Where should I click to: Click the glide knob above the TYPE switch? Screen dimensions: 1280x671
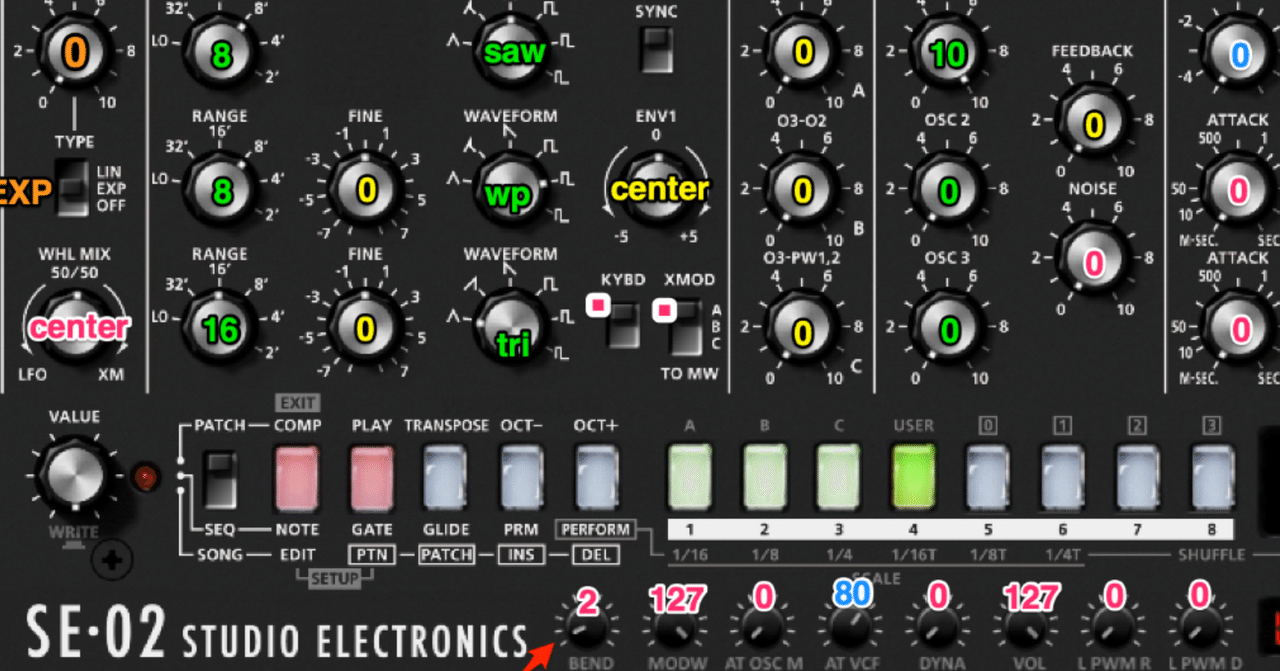point(76,52)
